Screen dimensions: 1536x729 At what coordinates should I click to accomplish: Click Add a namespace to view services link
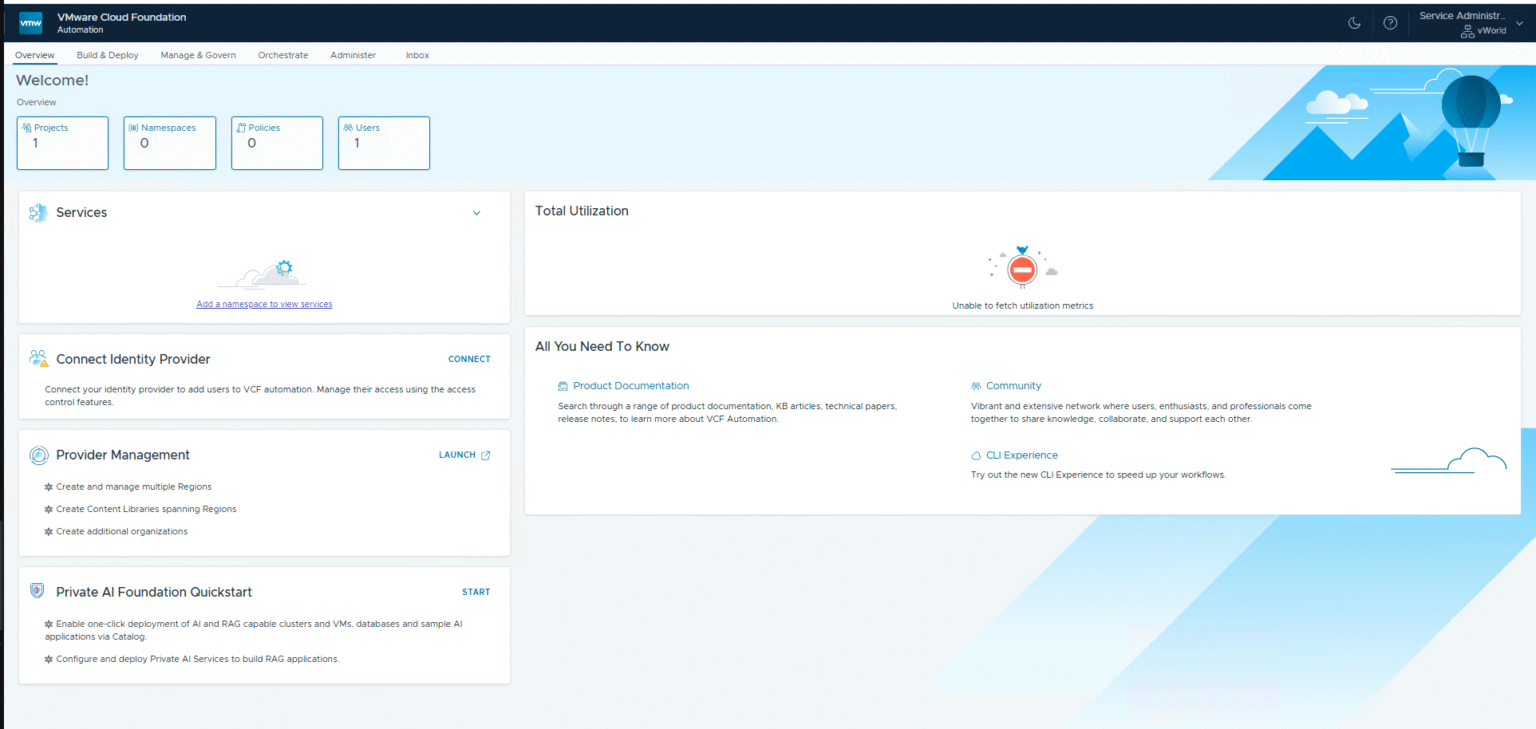(264, 304)
